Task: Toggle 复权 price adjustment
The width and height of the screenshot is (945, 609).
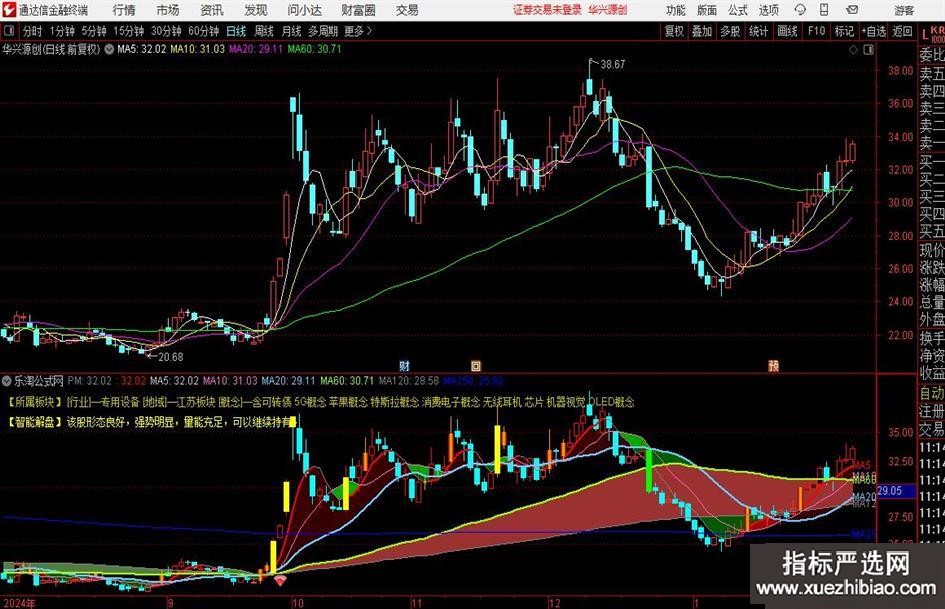Action: point(675,31)
